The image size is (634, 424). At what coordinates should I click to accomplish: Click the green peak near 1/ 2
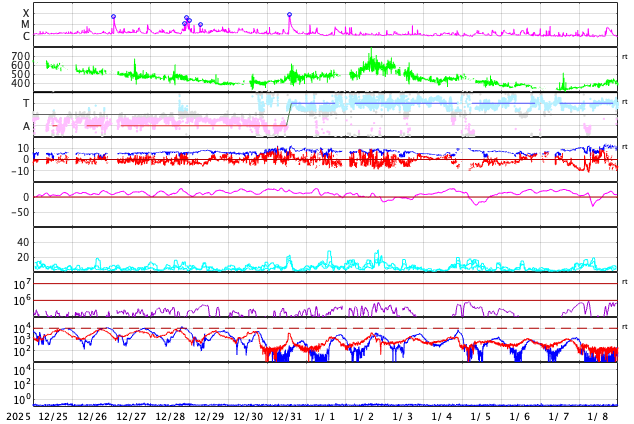click(x=372, y=60)
